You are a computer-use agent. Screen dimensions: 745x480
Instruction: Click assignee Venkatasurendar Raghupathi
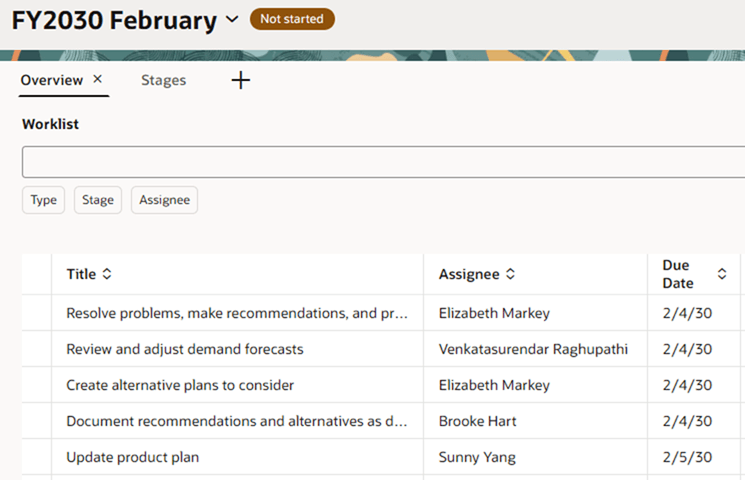[533, 349]
